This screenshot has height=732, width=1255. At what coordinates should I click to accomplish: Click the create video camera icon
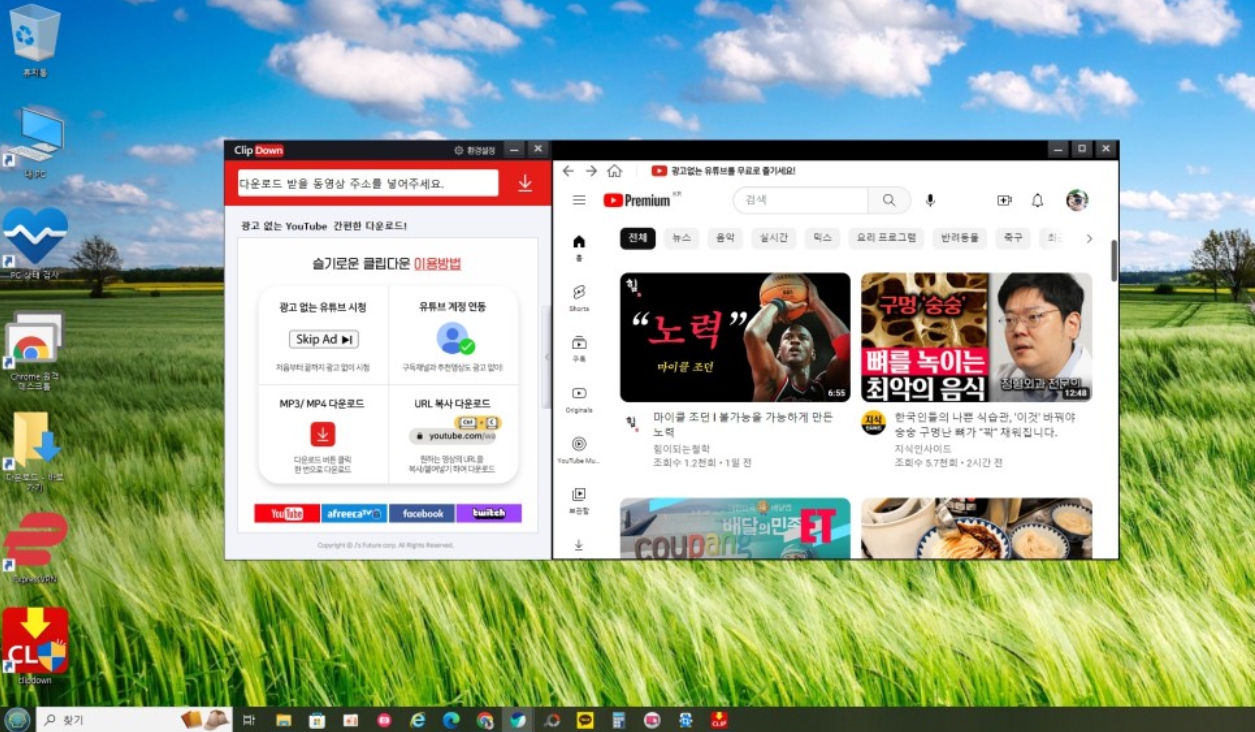(1004, 200)
